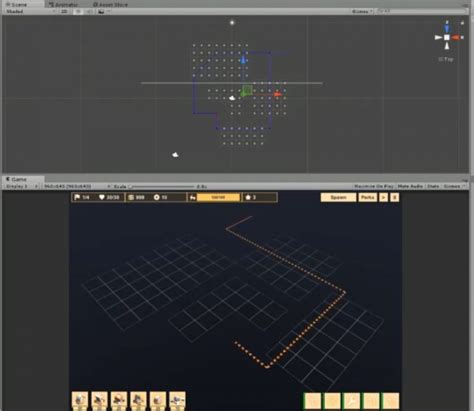Image resolution: width=474 pixels, height=411 pixels.
Task: Toggle scene lighting button
Action: click(78, 11)
